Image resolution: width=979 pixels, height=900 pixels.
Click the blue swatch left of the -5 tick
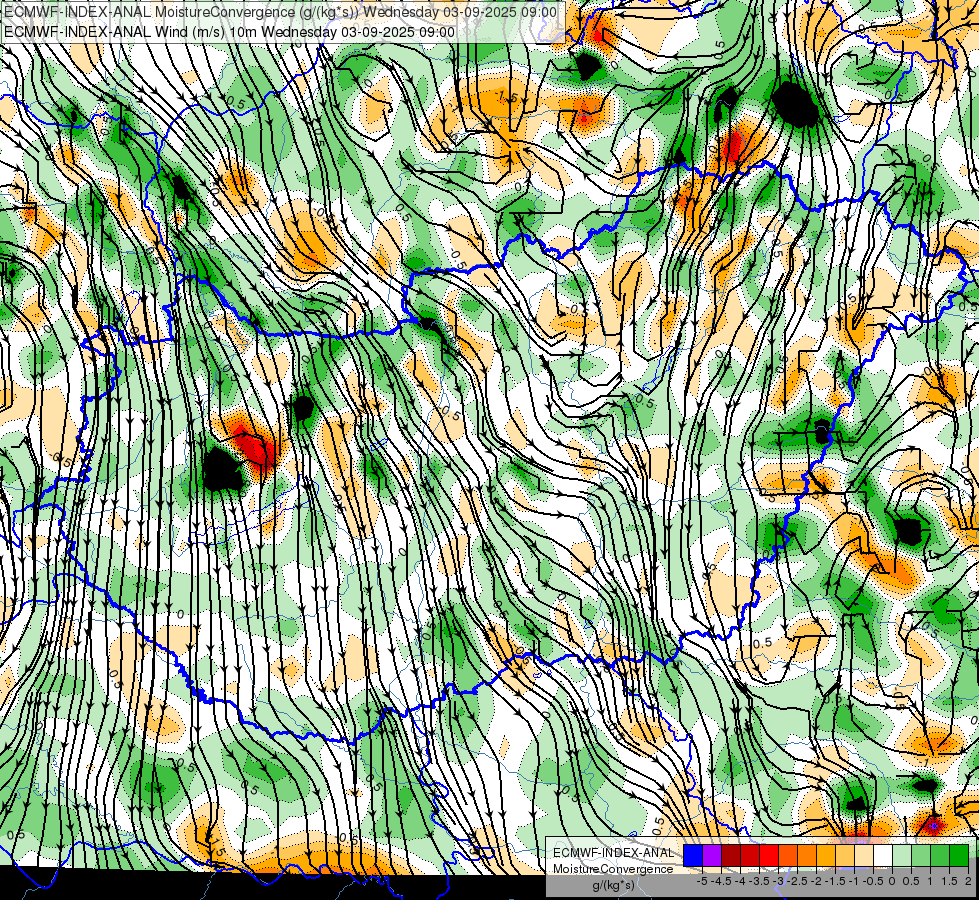(x=693, y=855)
